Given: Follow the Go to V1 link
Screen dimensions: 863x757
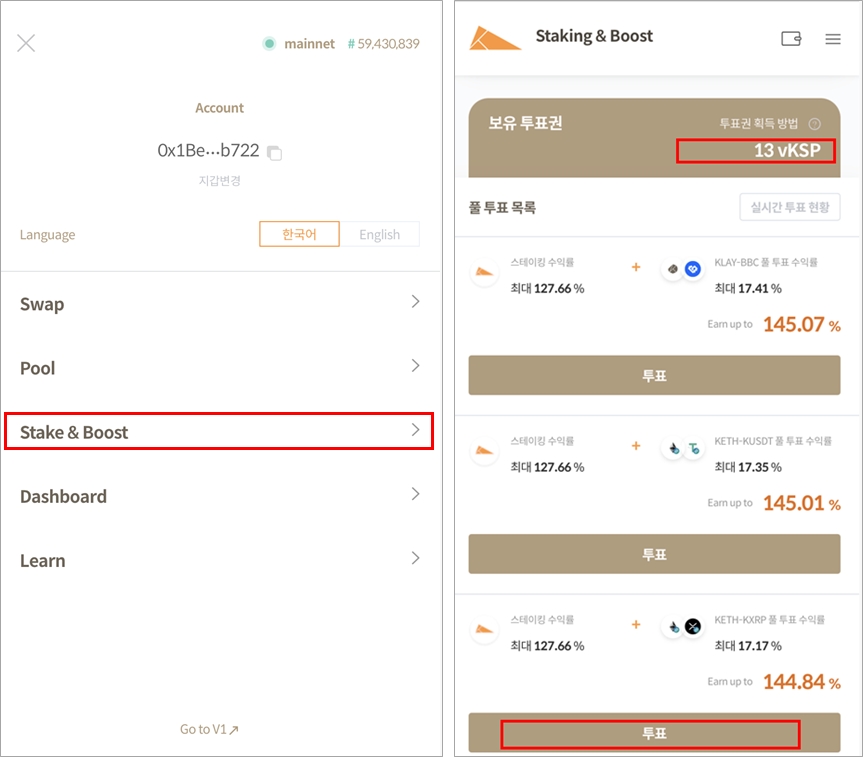Looking at the screenshot, I should point(209,729).
